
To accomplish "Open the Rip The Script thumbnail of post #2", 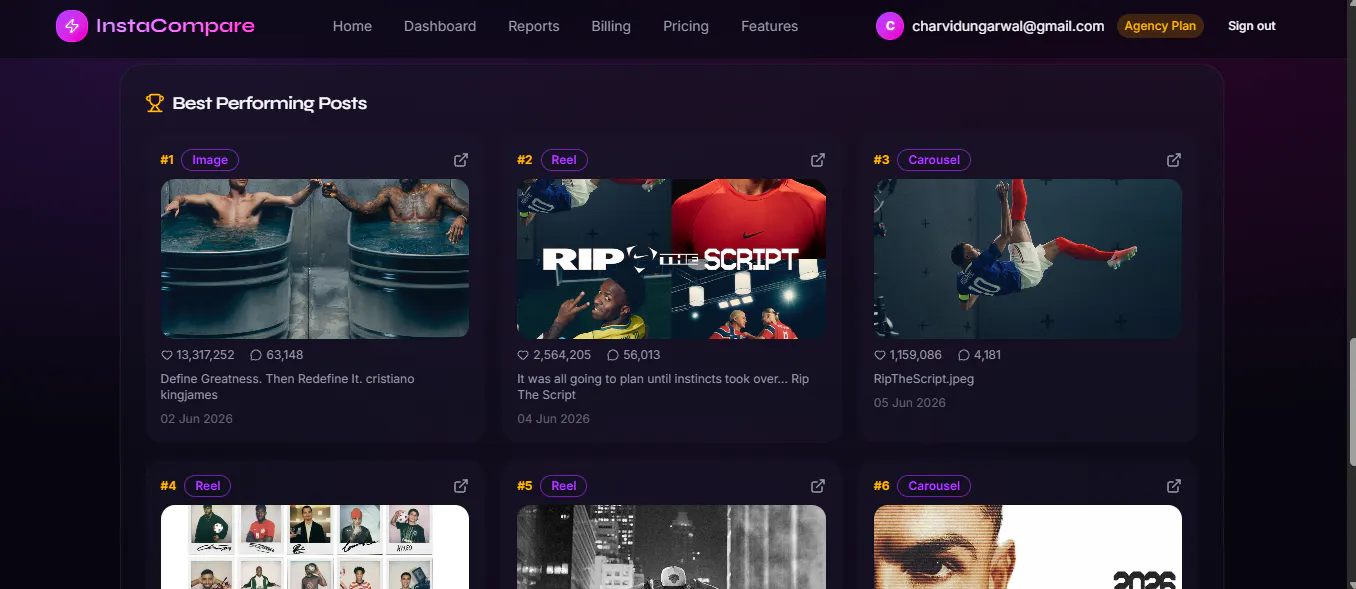I will [671, 259].
